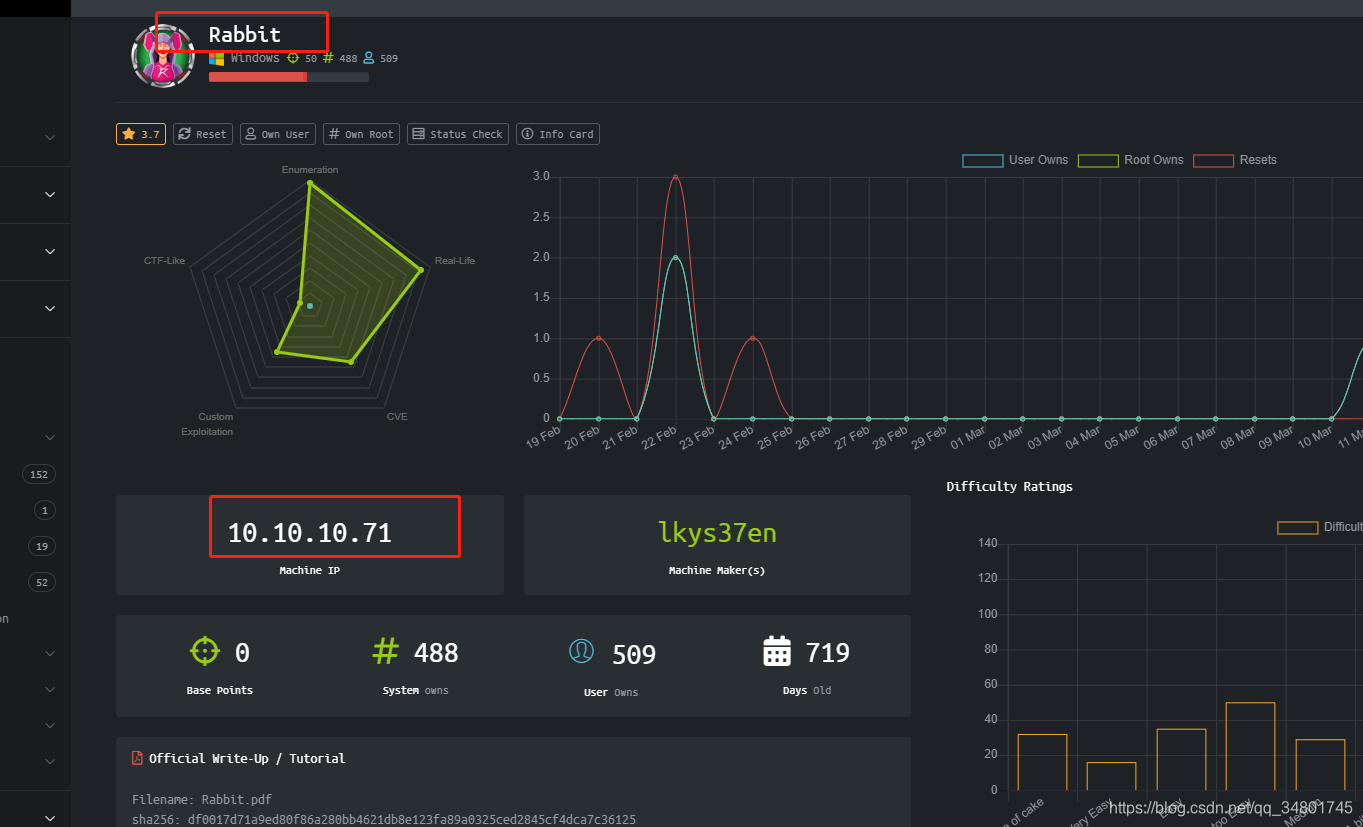Run the Status Check
The image size is (1363, 827).
coord(458,134)
